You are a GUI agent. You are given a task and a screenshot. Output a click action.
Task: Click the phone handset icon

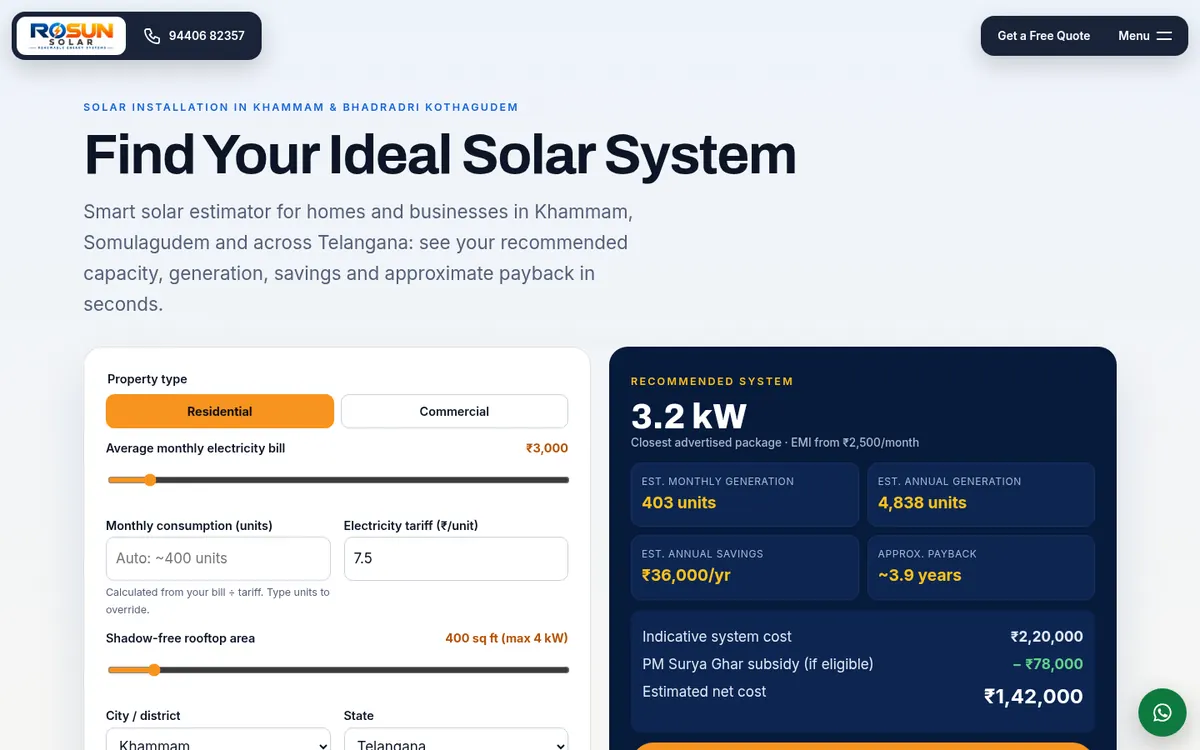coord(152,36)
